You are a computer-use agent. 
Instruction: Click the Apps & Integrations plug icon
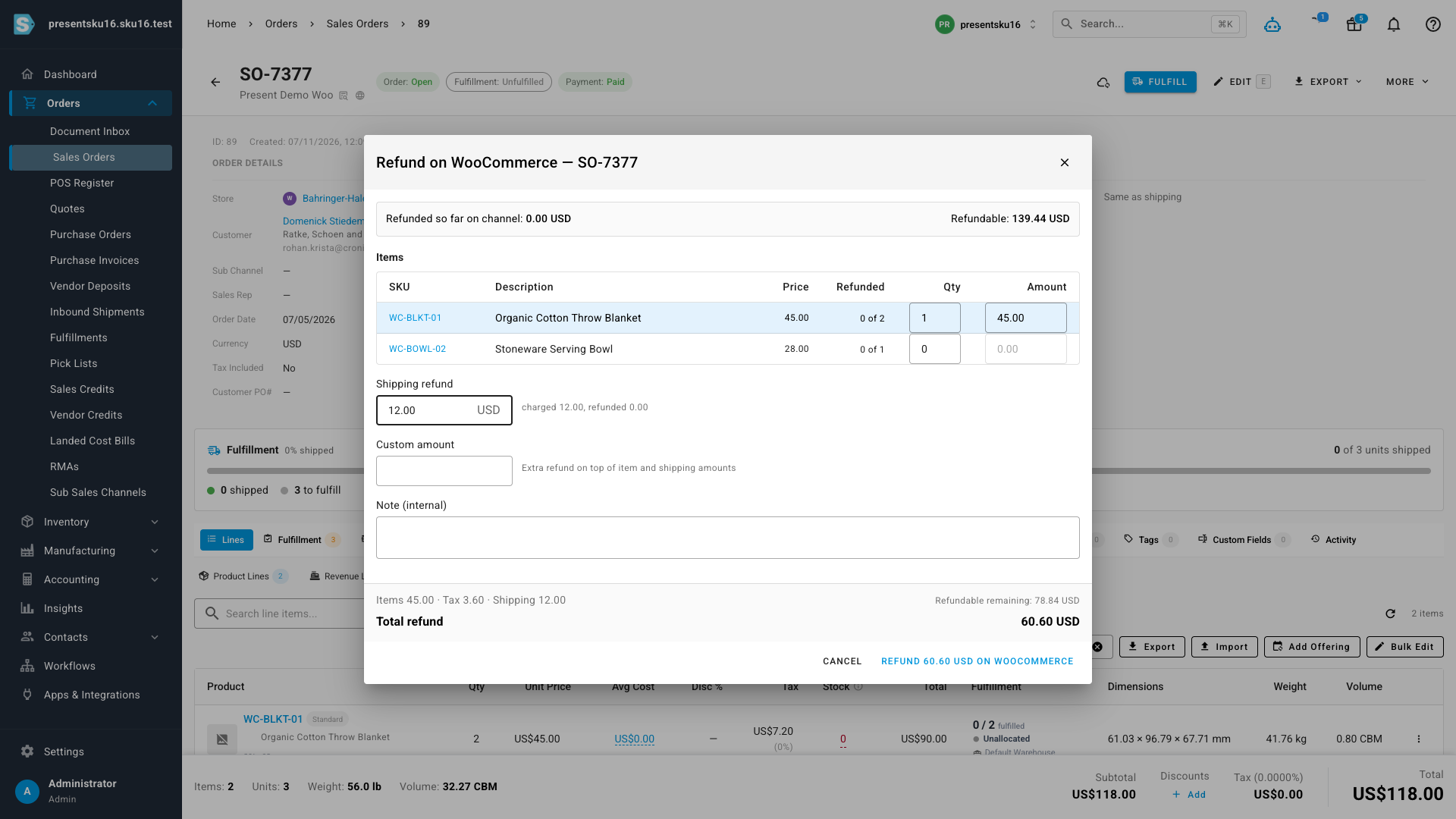(x=27, y=695)
